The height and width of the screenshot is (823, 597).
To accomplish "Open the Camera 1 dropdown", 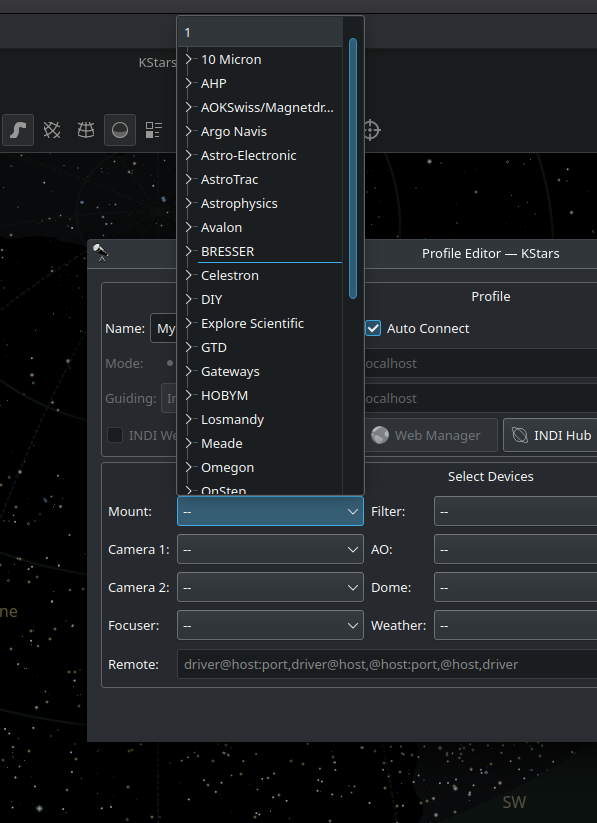I will (270, 550).
